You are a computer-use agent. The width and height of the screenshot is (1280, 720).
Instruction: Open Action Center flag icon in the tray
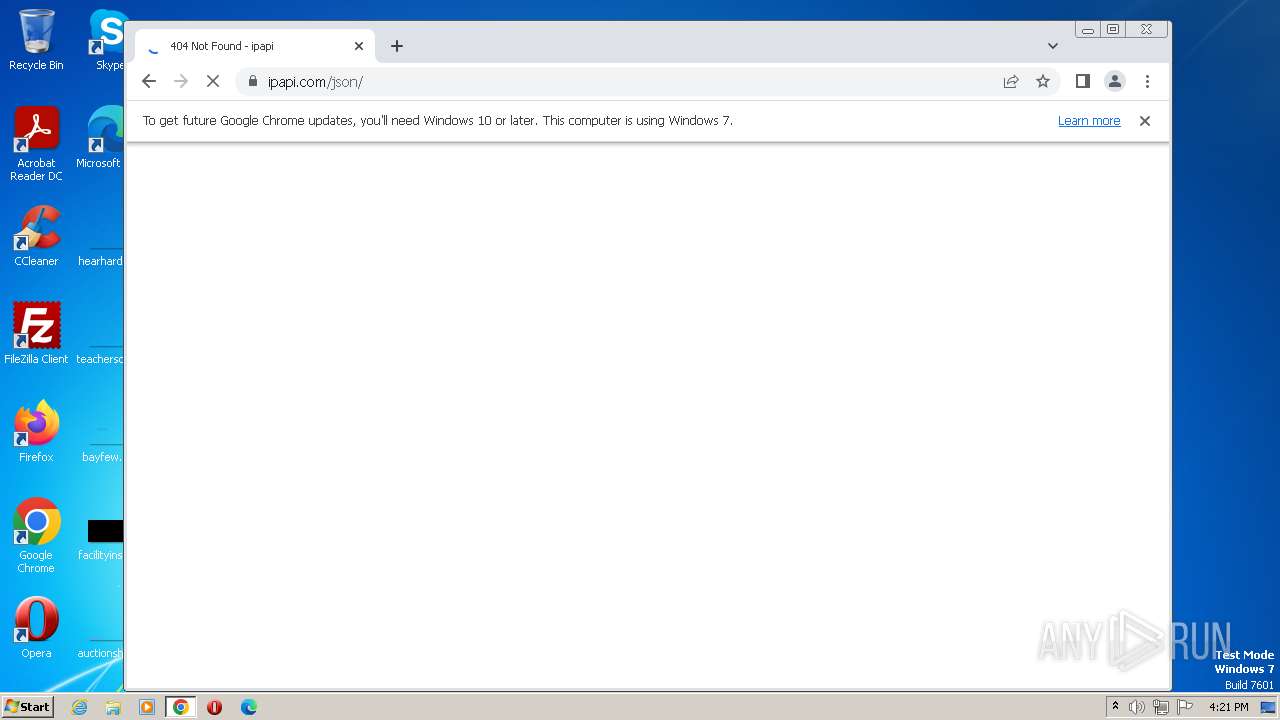pyautogui.click(x=1185, y=707)
